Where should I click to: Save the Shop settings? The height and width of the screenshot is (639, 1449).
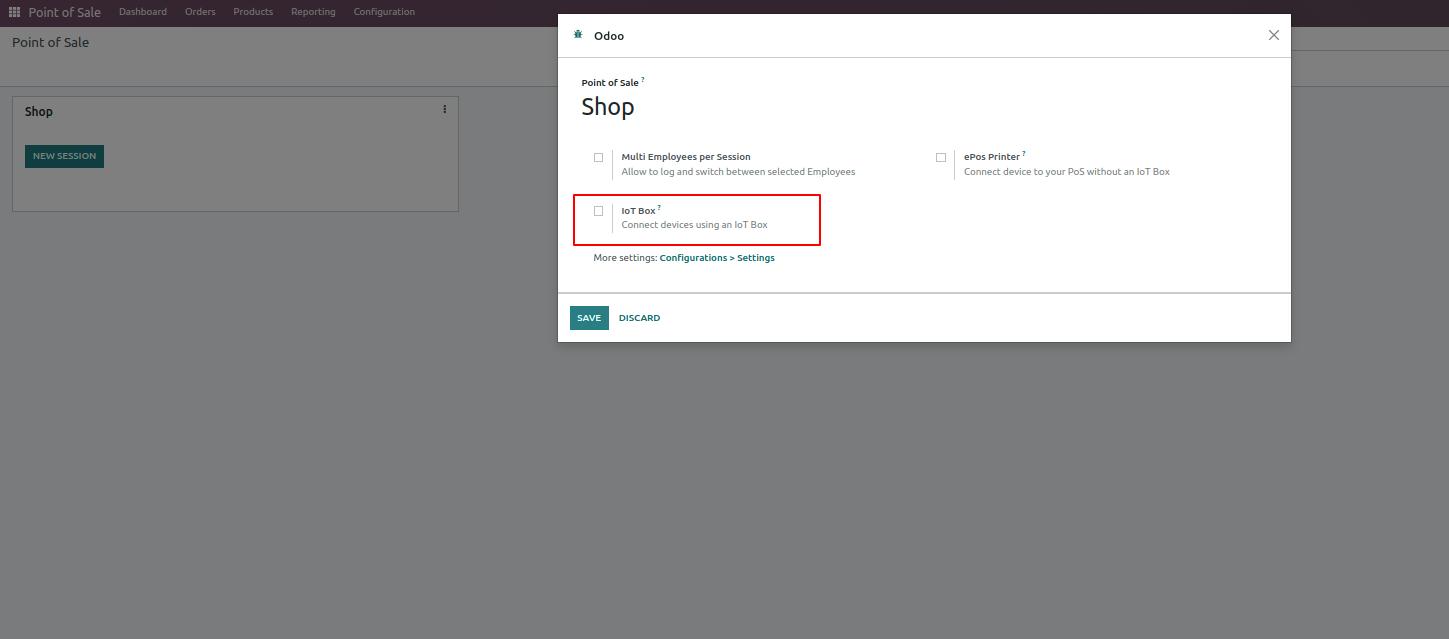tap(589, 318)
